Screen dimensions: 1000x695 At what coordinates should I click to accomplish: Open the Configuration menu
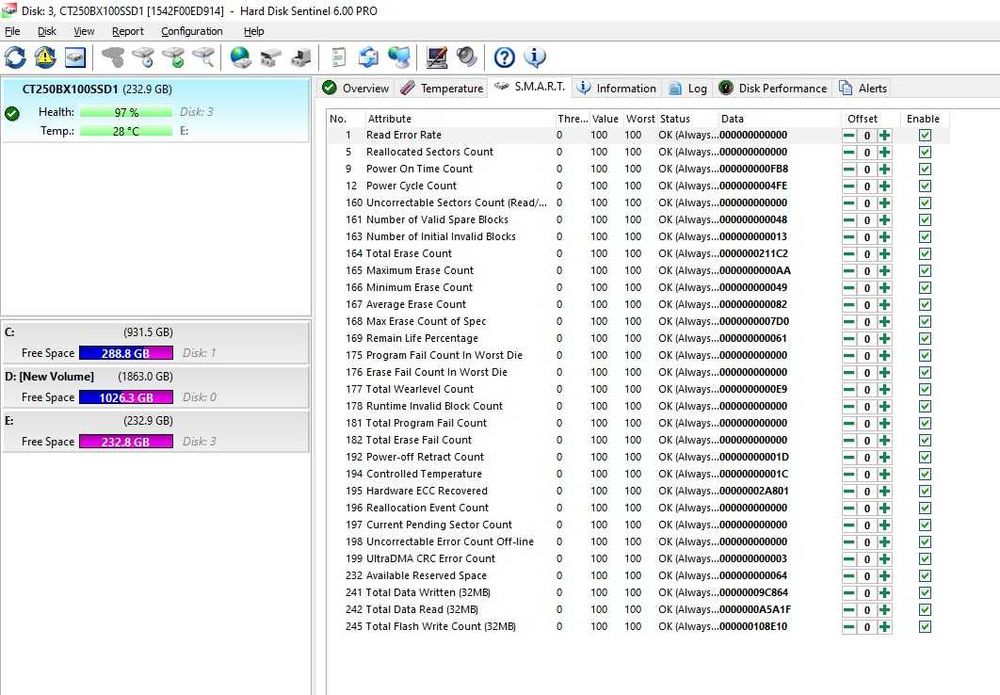191,31
